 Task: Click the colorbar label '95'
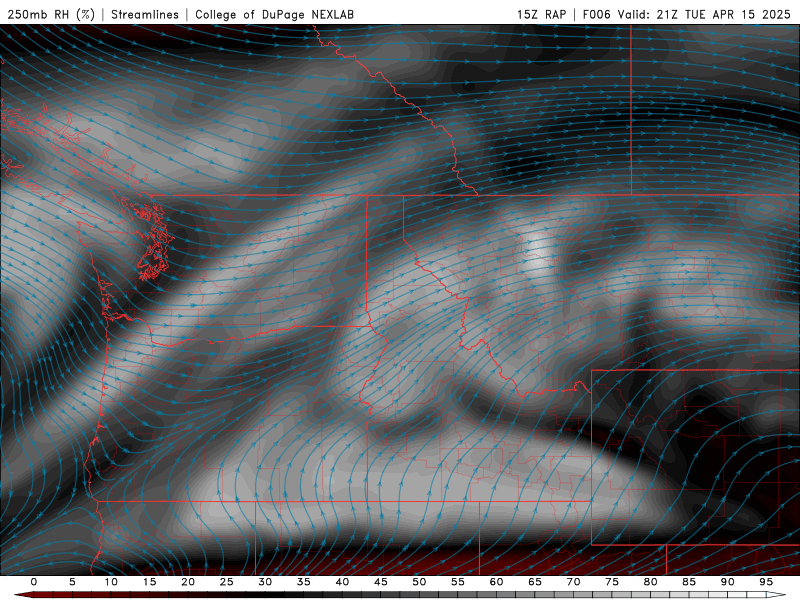click(766, 582)
